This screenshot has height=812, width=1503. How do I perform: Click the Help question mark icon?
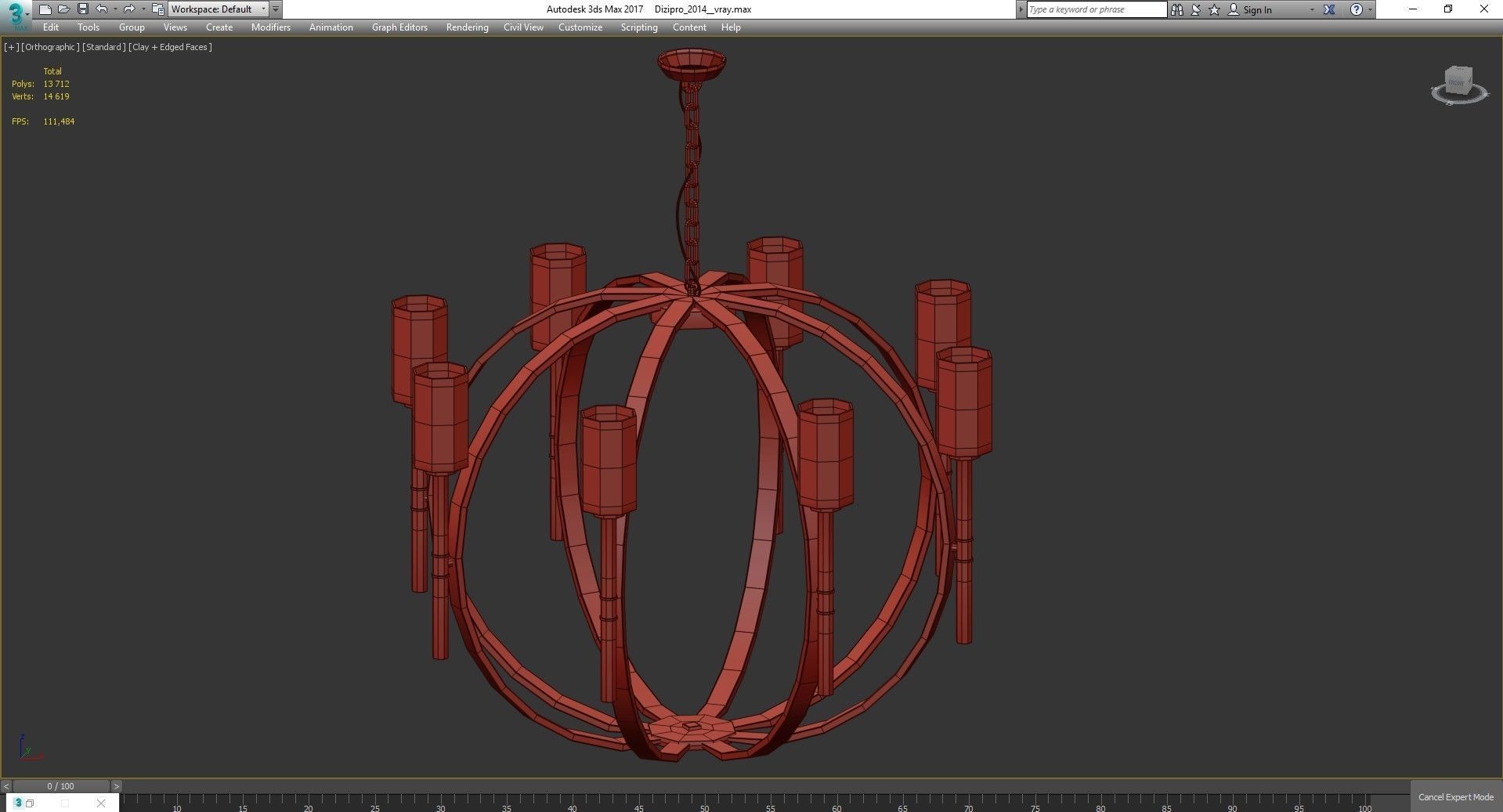coord(1357,9)
